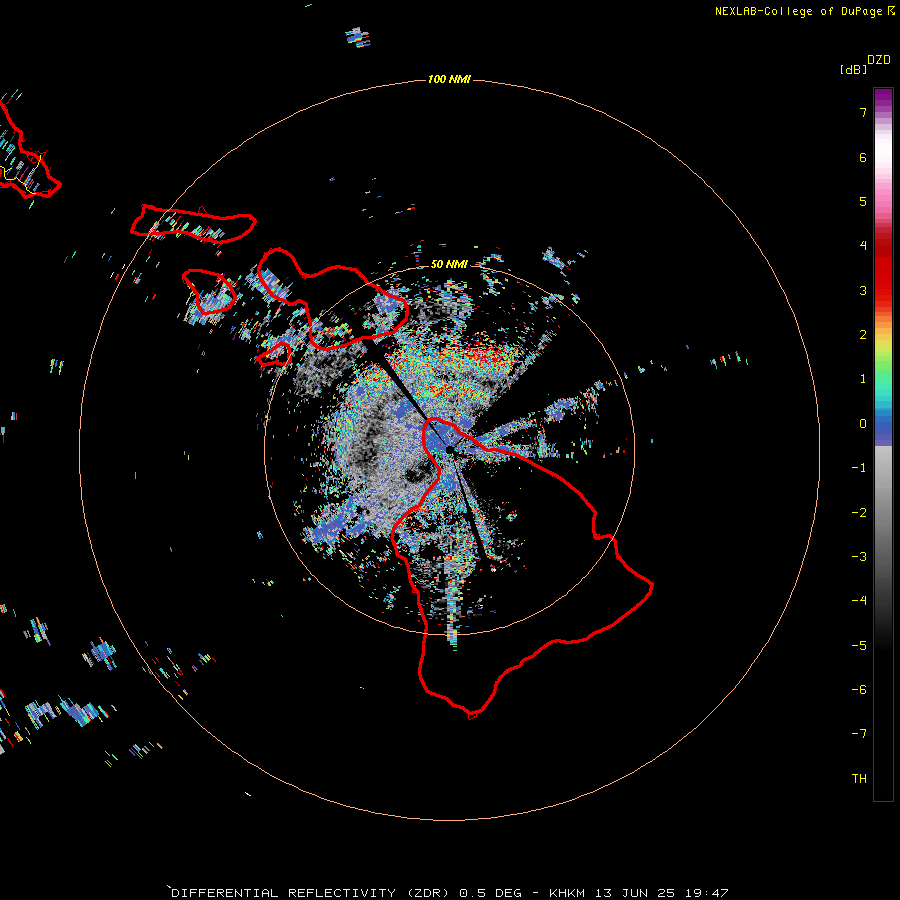Image resolution: width=900 pixels, height=900 pixels.
Task: Select the -1 dB scale tick label
Action: coord(859,468)
